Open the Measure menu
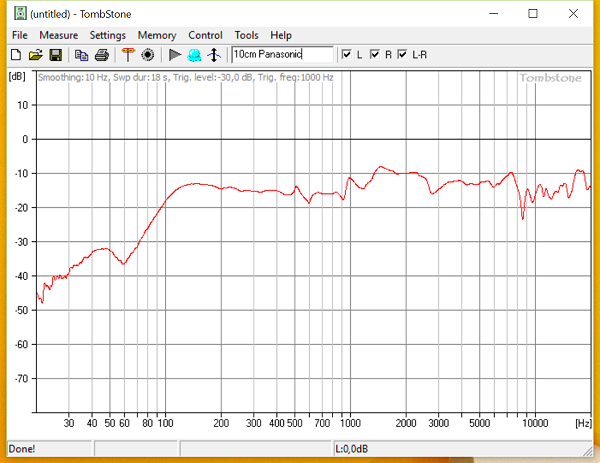600x463 pixels. click(59, 35)
